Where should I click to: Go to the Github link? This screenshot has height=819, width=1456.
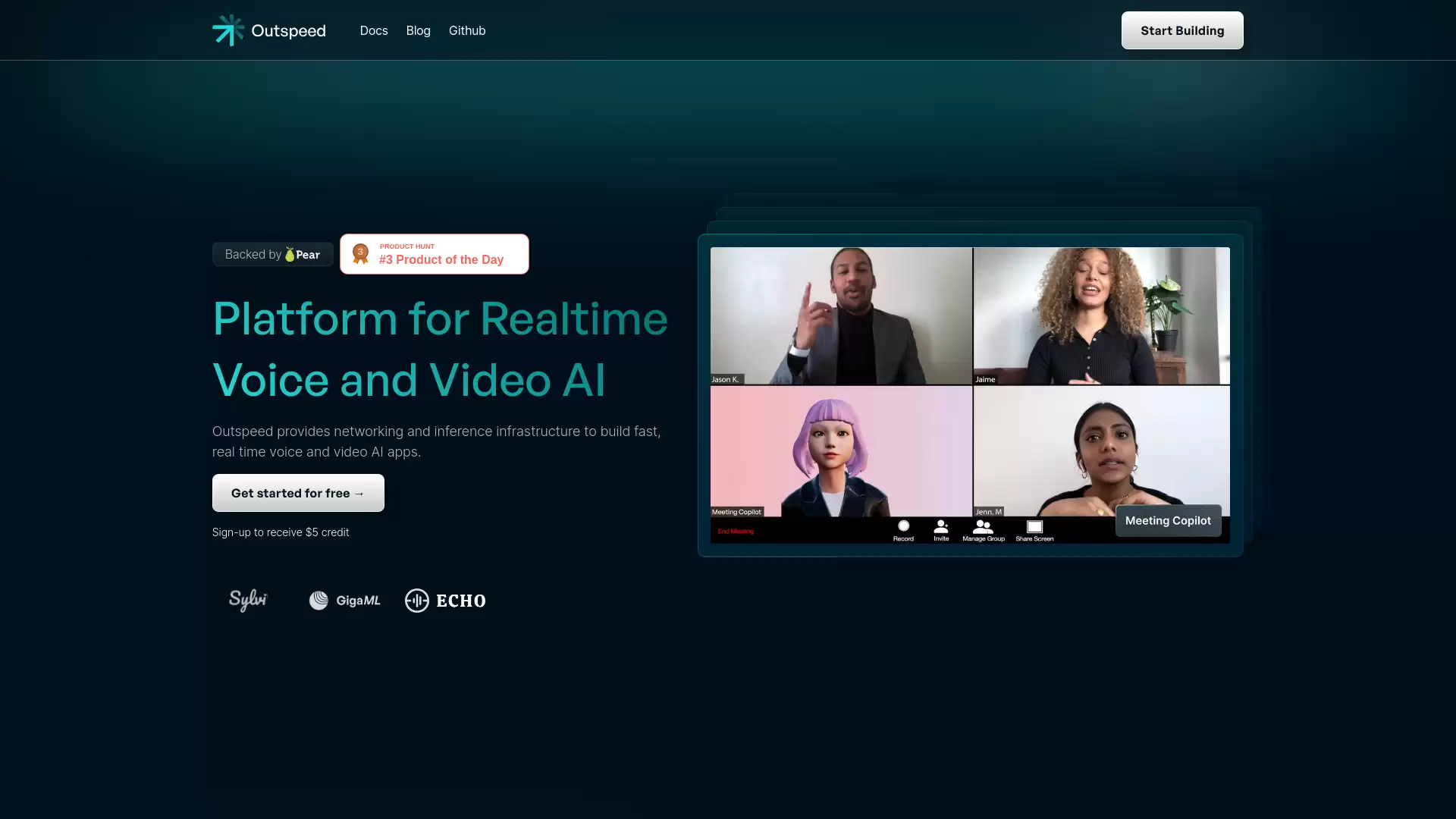coord(467,30)
